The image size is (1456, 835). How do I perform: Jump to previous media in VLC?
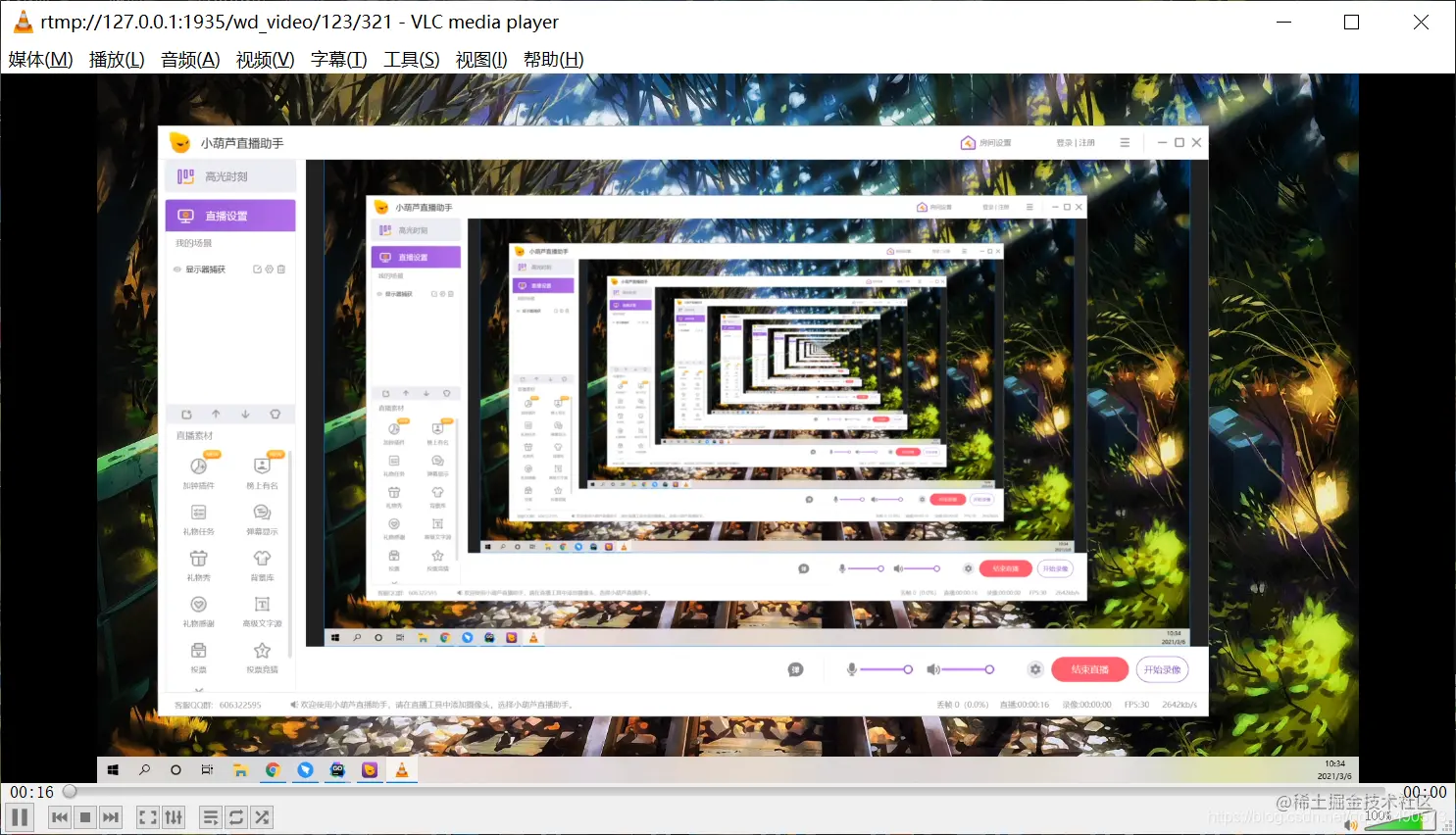pyautogui.click(x=60, y=817)
